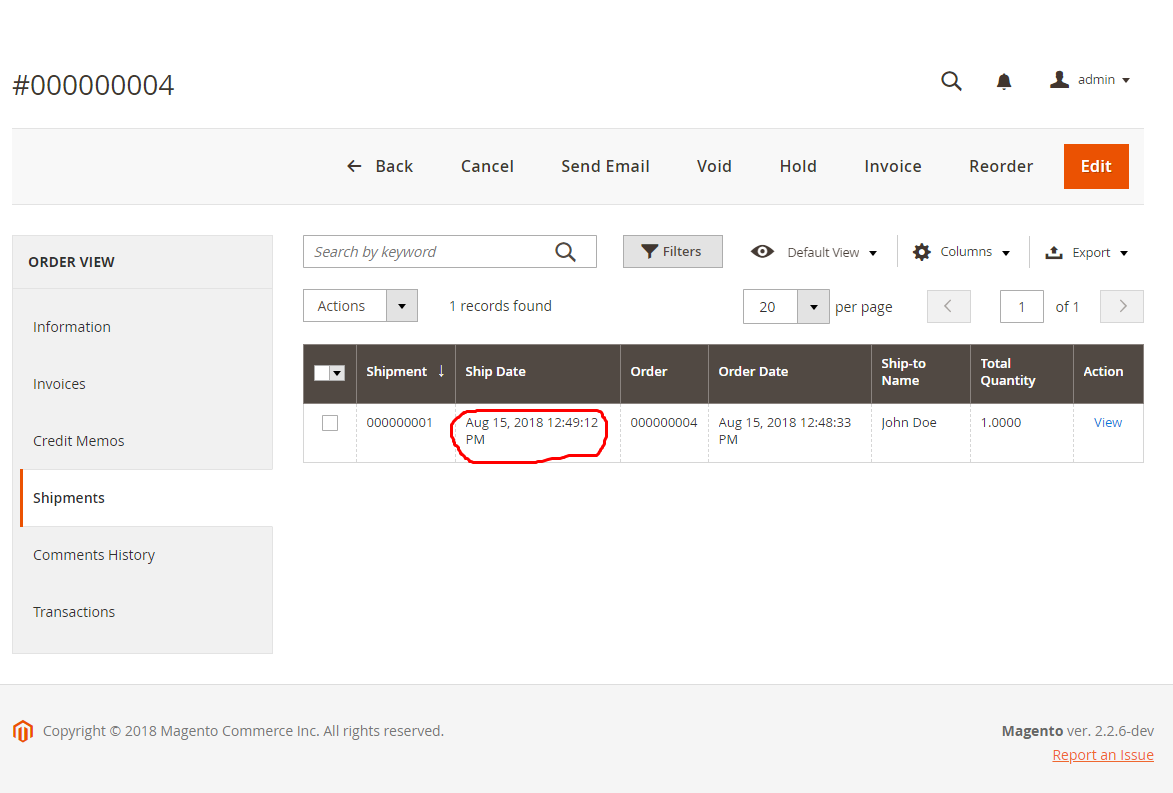Open the View link for shipment 000000001

coord(1107,422)
